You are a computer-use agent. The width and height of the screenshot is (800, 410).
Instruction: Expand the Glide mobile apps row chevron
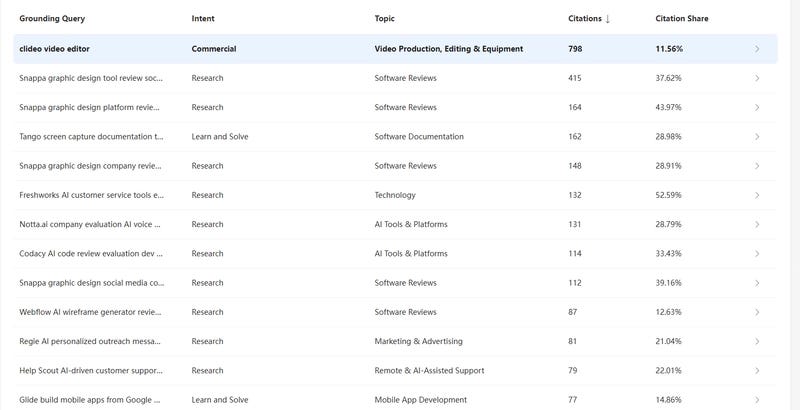(x=757, y=400)
